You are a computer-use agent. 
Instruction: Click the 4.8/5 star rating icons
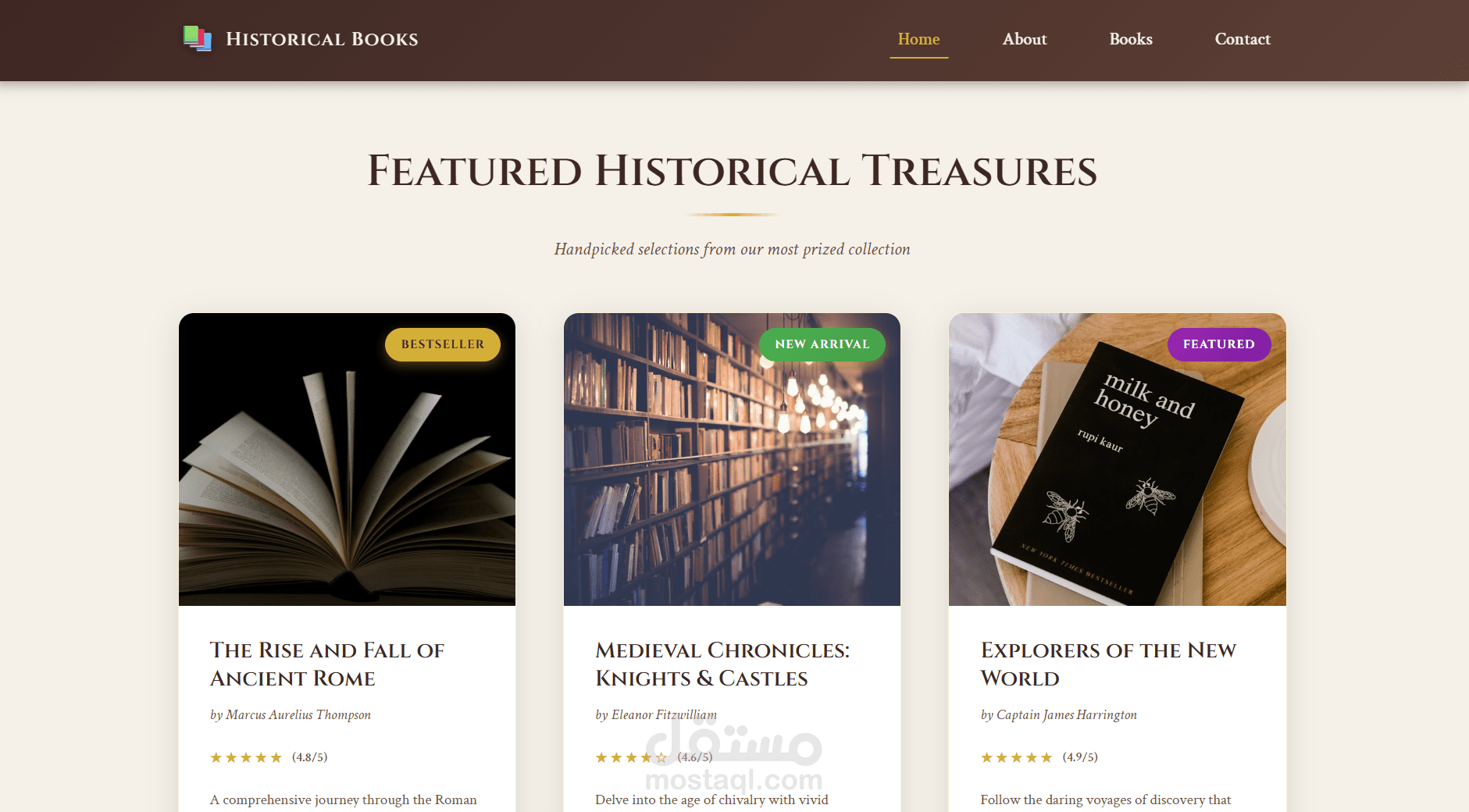246,757
